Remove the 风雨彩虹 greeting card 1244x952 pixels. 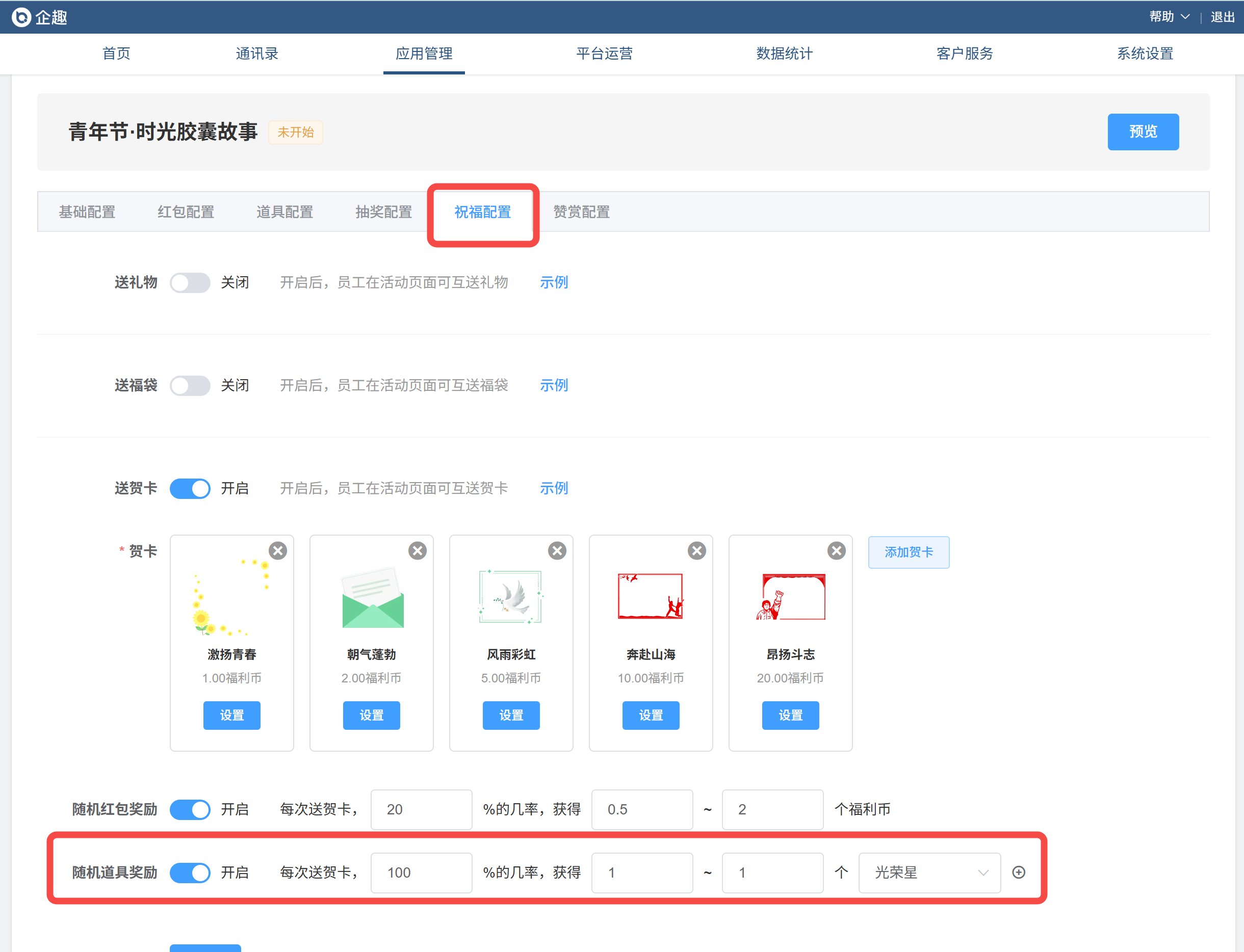point(557,551)
